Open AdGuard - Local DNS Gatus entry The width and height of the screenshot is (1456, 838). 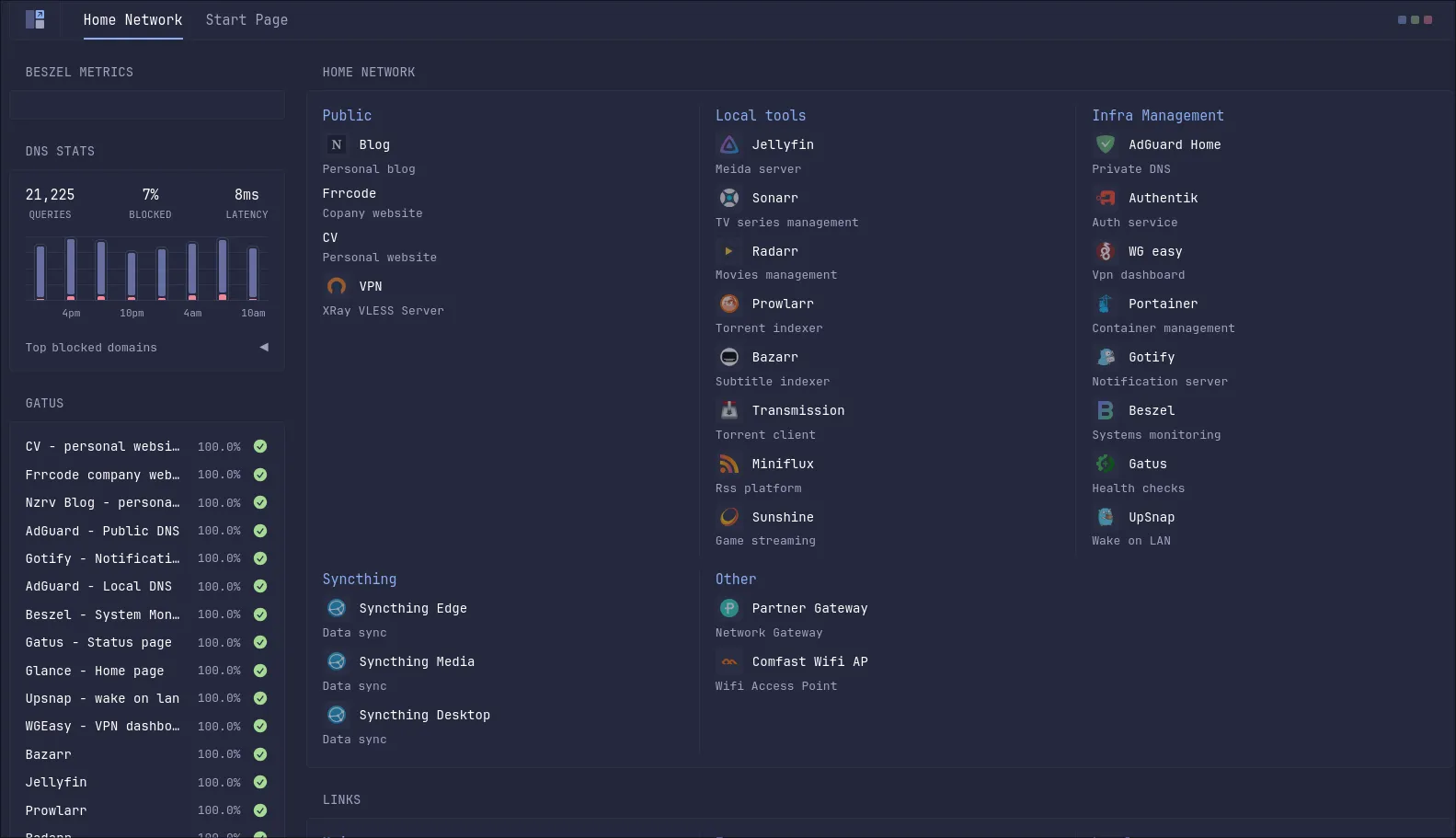click(x=98, y=586)
